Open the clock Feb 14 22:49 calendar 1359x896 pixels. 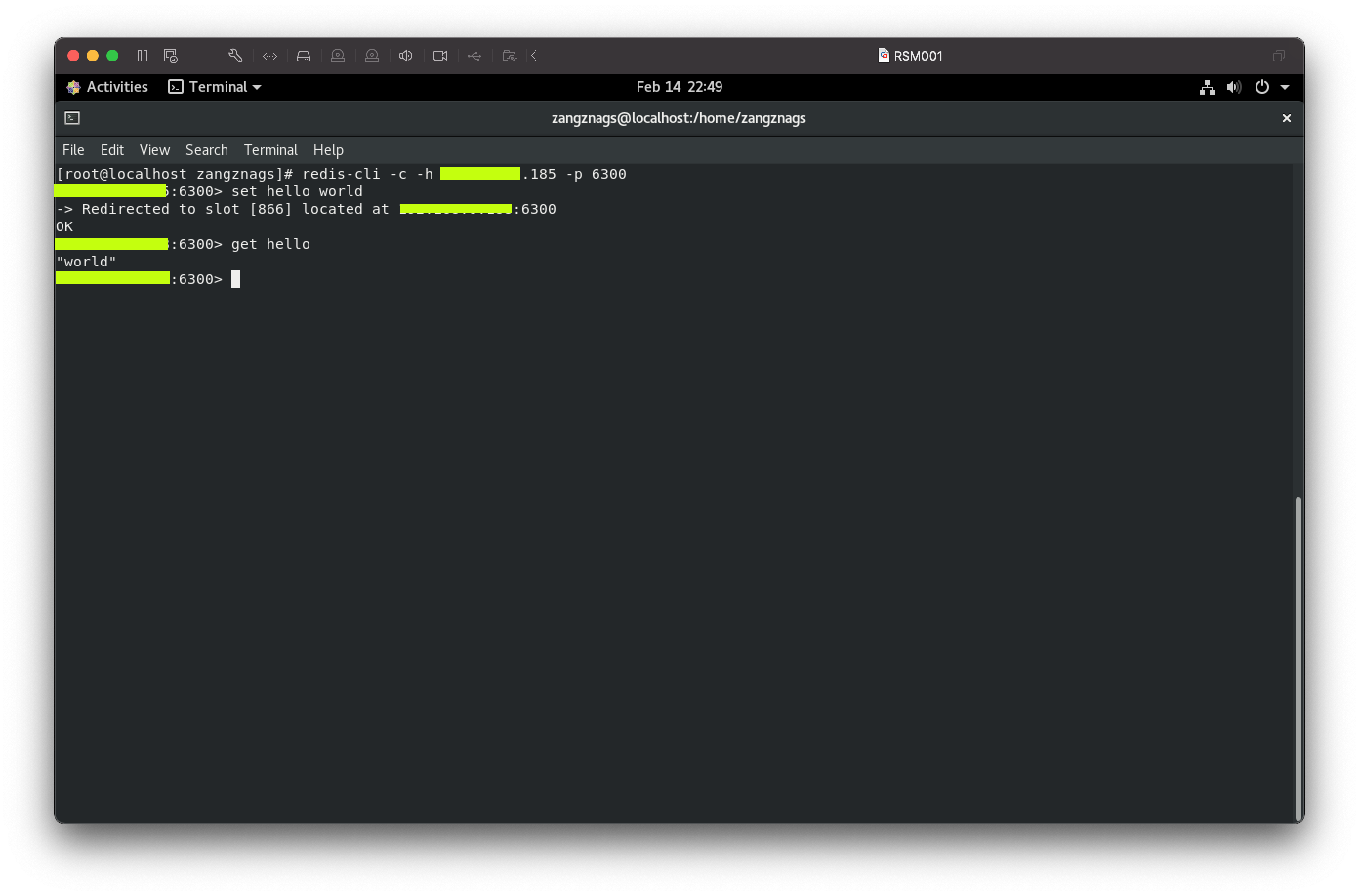coord(679,86)
